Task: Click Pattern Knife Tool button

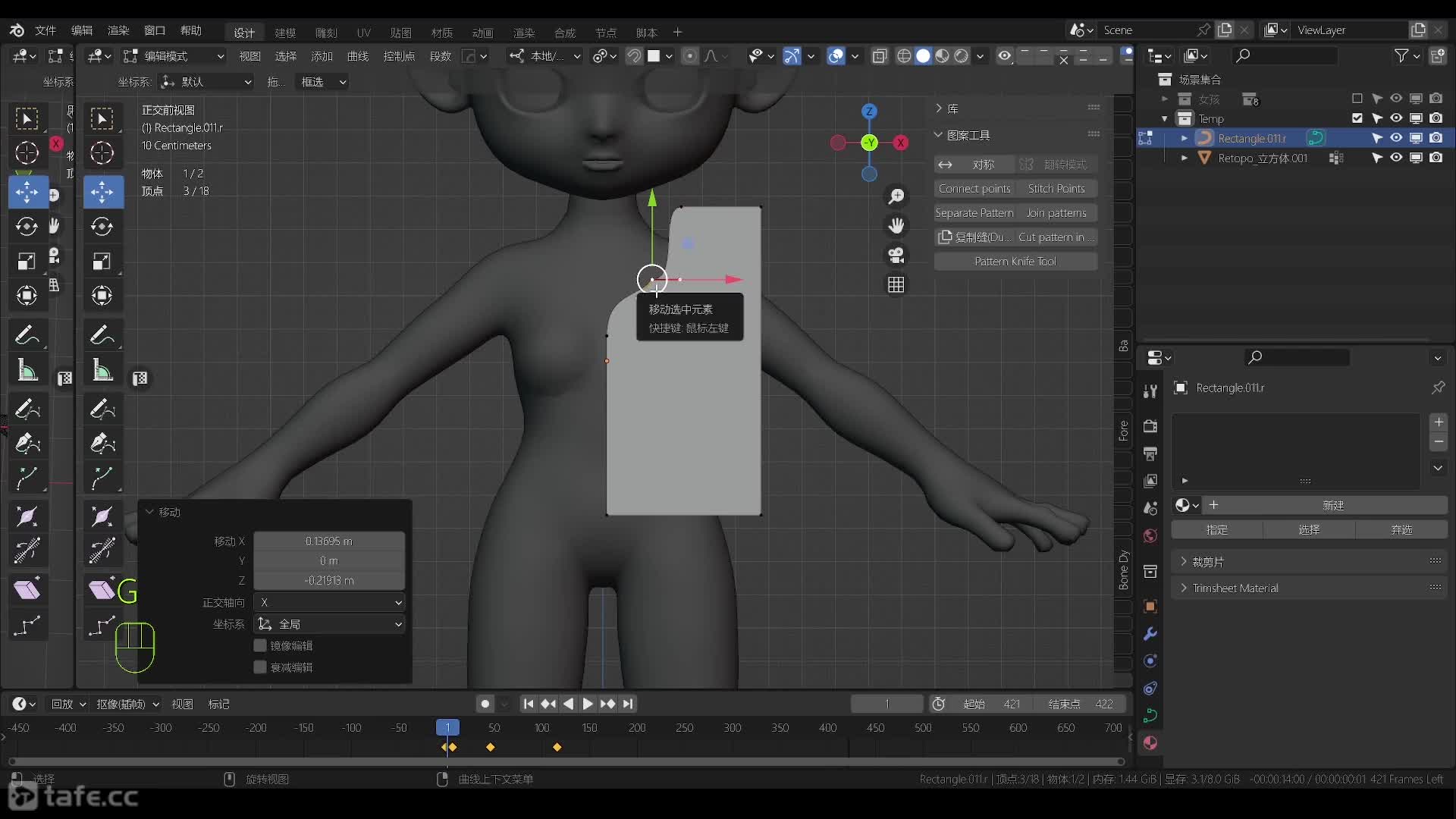Action: click(x=1015, y=262)
